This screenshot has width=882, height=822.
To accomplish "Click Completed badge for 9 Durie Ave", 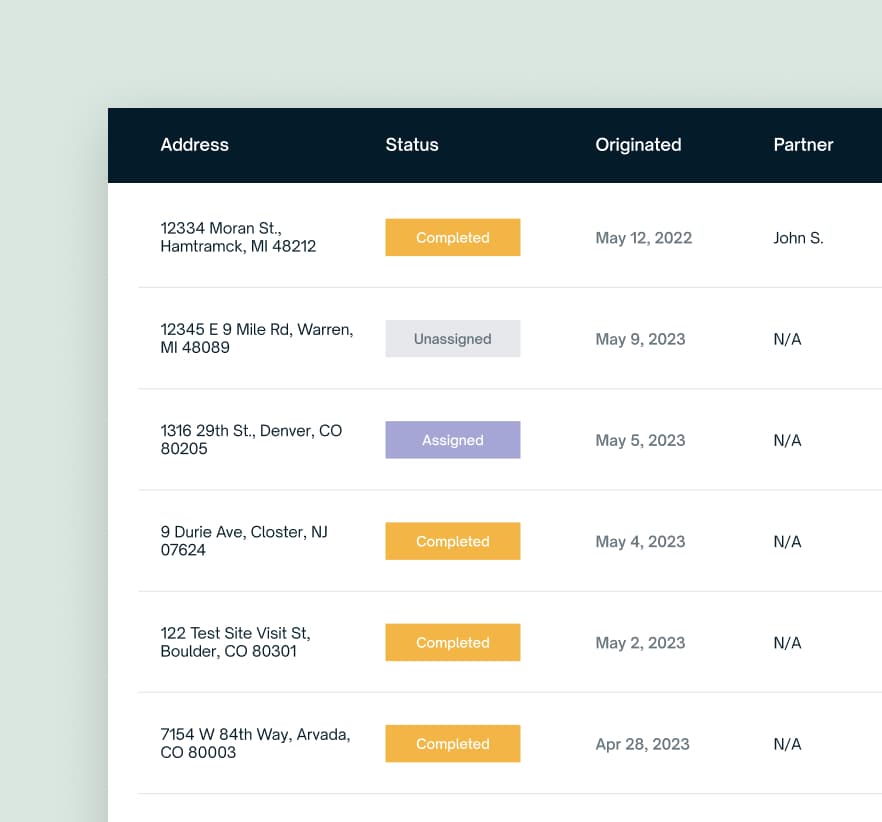I will pyautogui.click(x=452, y=541).
